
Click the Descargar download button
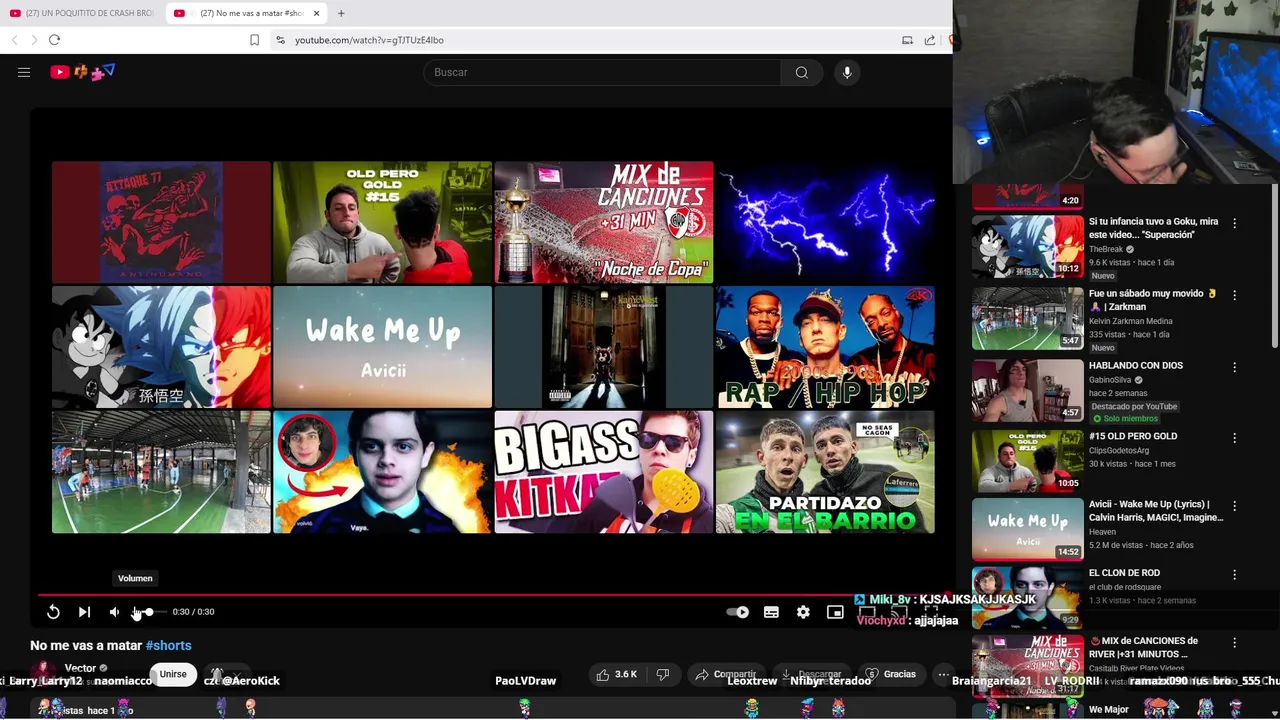[811, 674]
